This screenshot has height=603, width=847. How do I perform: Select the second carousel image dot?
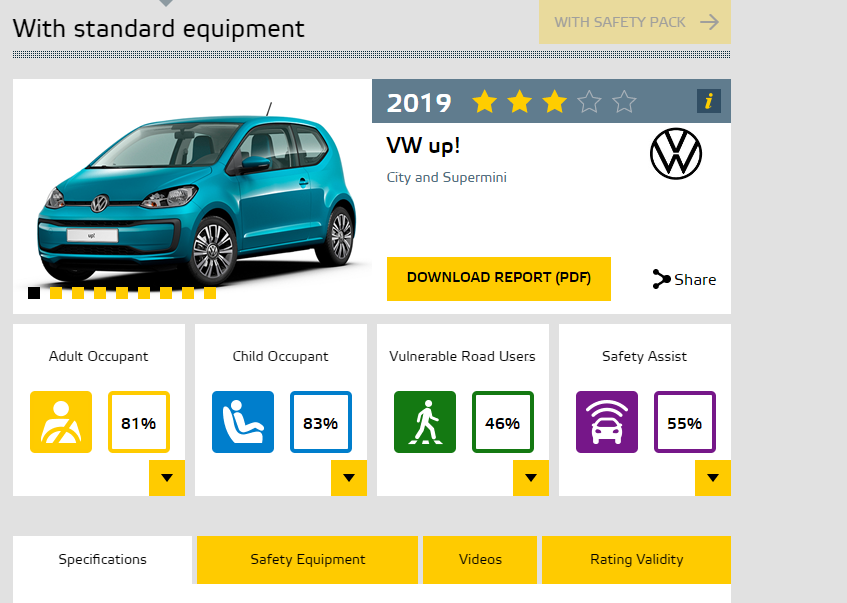(x=56, y=293)
